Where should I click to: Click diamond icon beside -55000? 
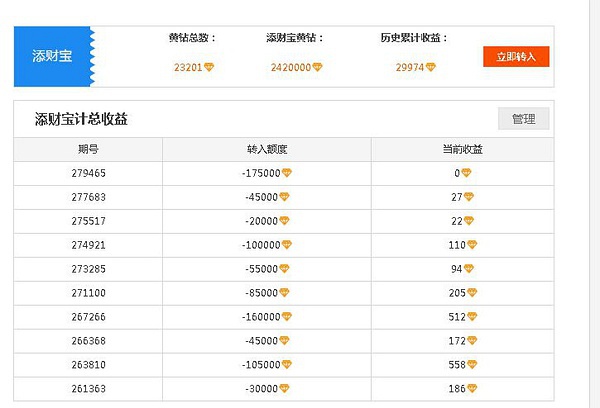284,269
